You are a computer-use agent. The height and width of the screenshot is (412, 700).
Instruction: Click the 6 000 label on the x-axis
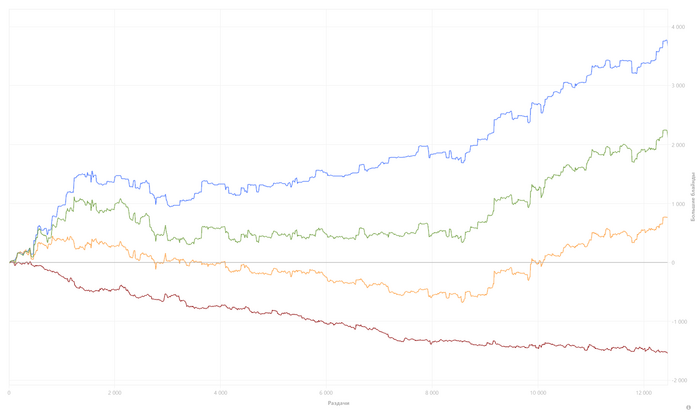(326, 391)
